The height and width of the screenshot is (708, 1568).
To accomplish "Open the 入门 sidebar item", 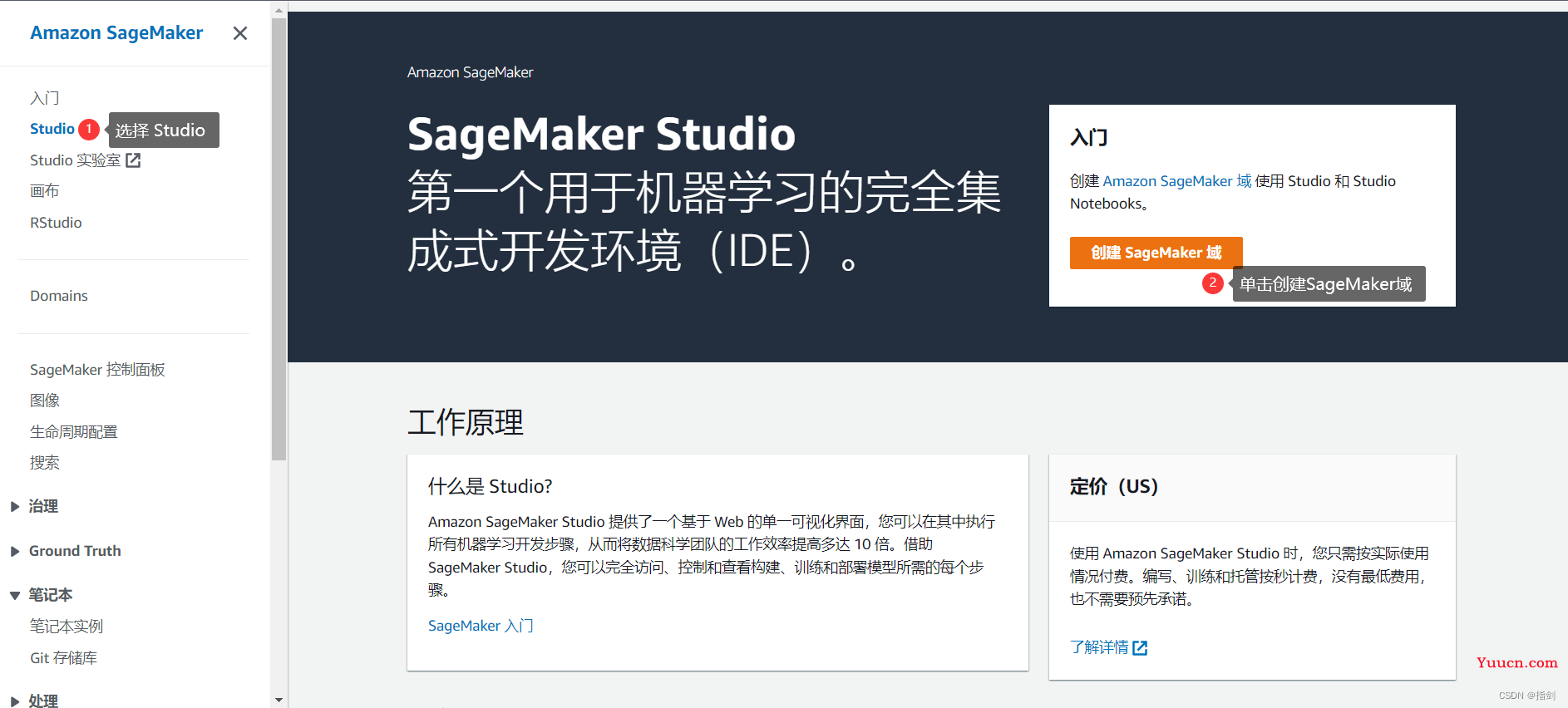I will tap(45, 98).
